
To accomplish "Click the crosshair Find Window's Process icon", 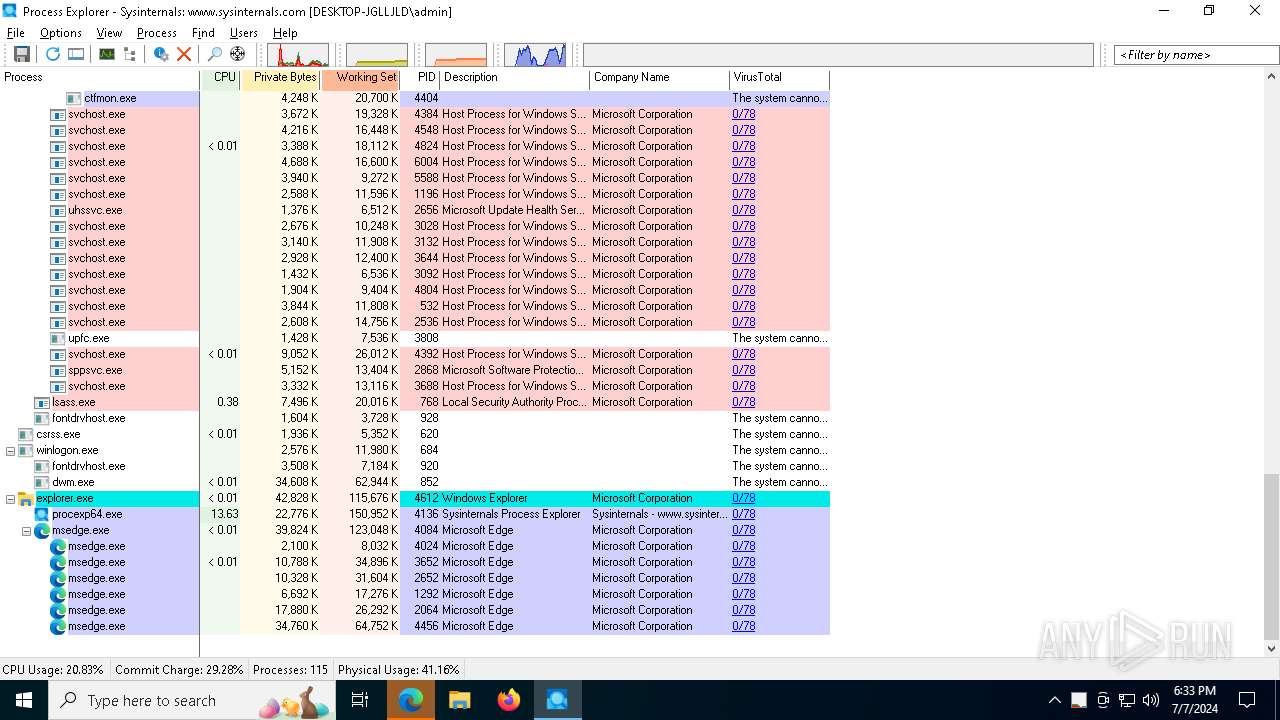I will tap(237, 54).
